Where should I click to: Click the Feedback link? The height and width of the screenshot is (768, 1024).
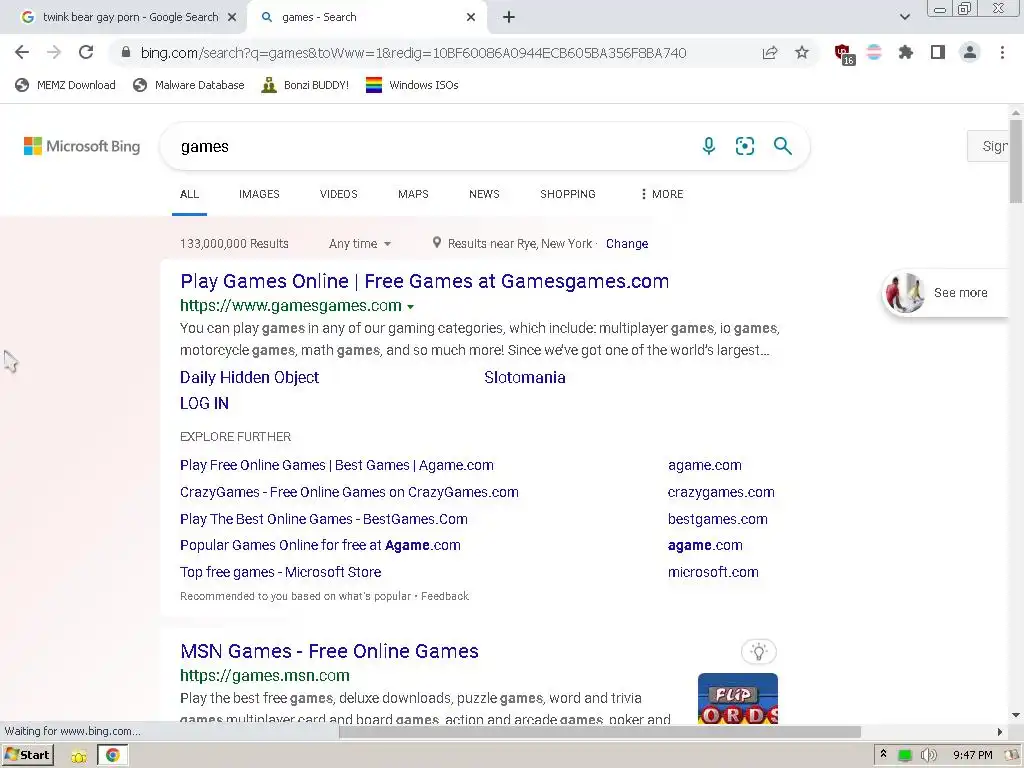pyautogui.click(x=445, y=596)
